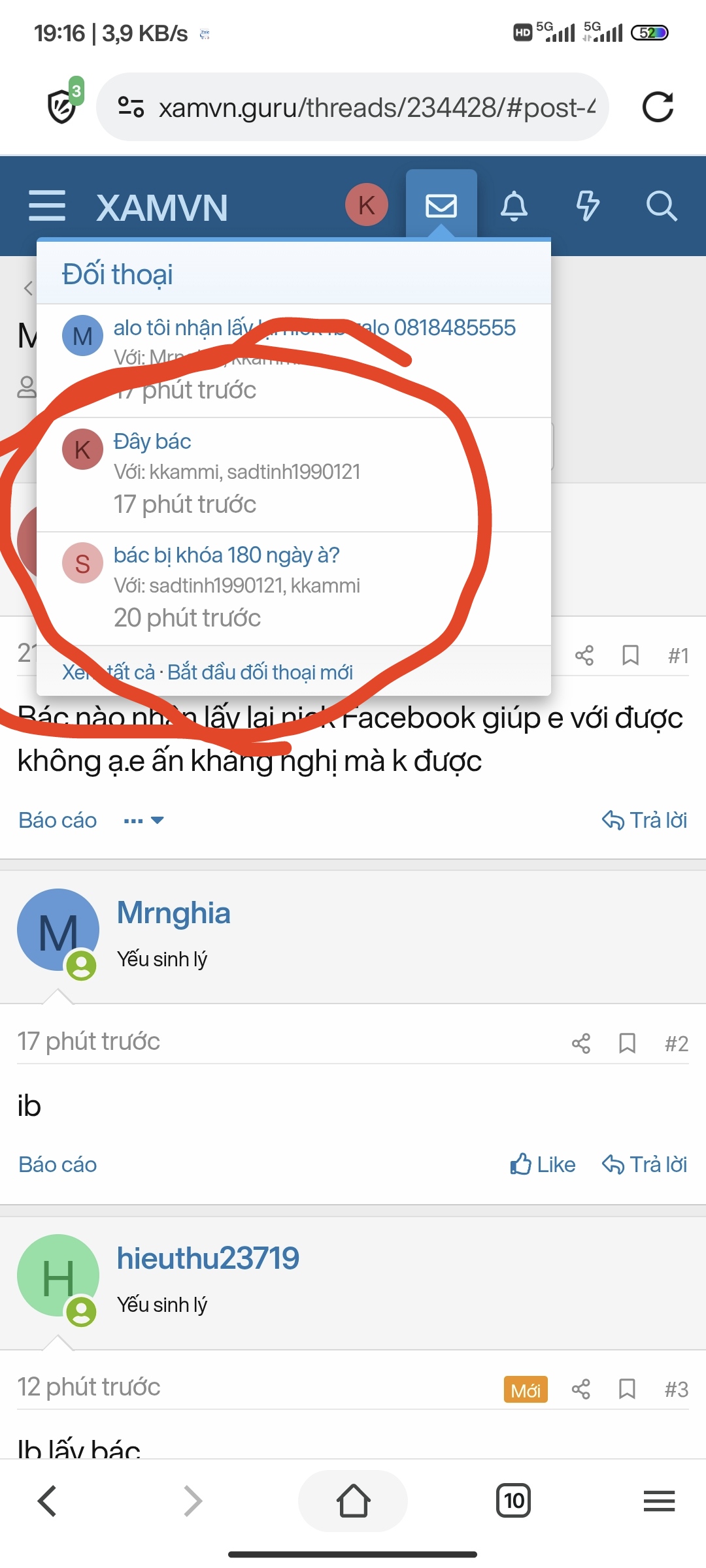Open the XAMVN hamburger navigation menu
The height and width of the screenshot is (1568, 706).
coord(47,206)
